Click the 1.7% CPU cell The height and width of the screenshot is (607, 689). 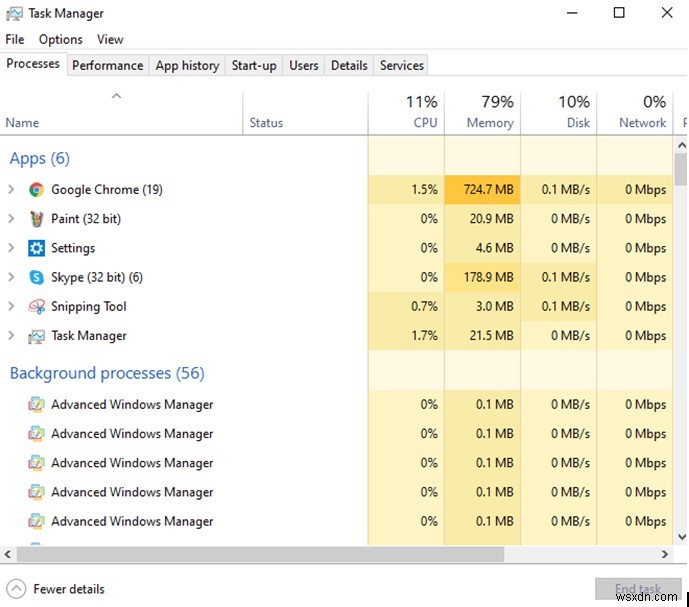406,336
